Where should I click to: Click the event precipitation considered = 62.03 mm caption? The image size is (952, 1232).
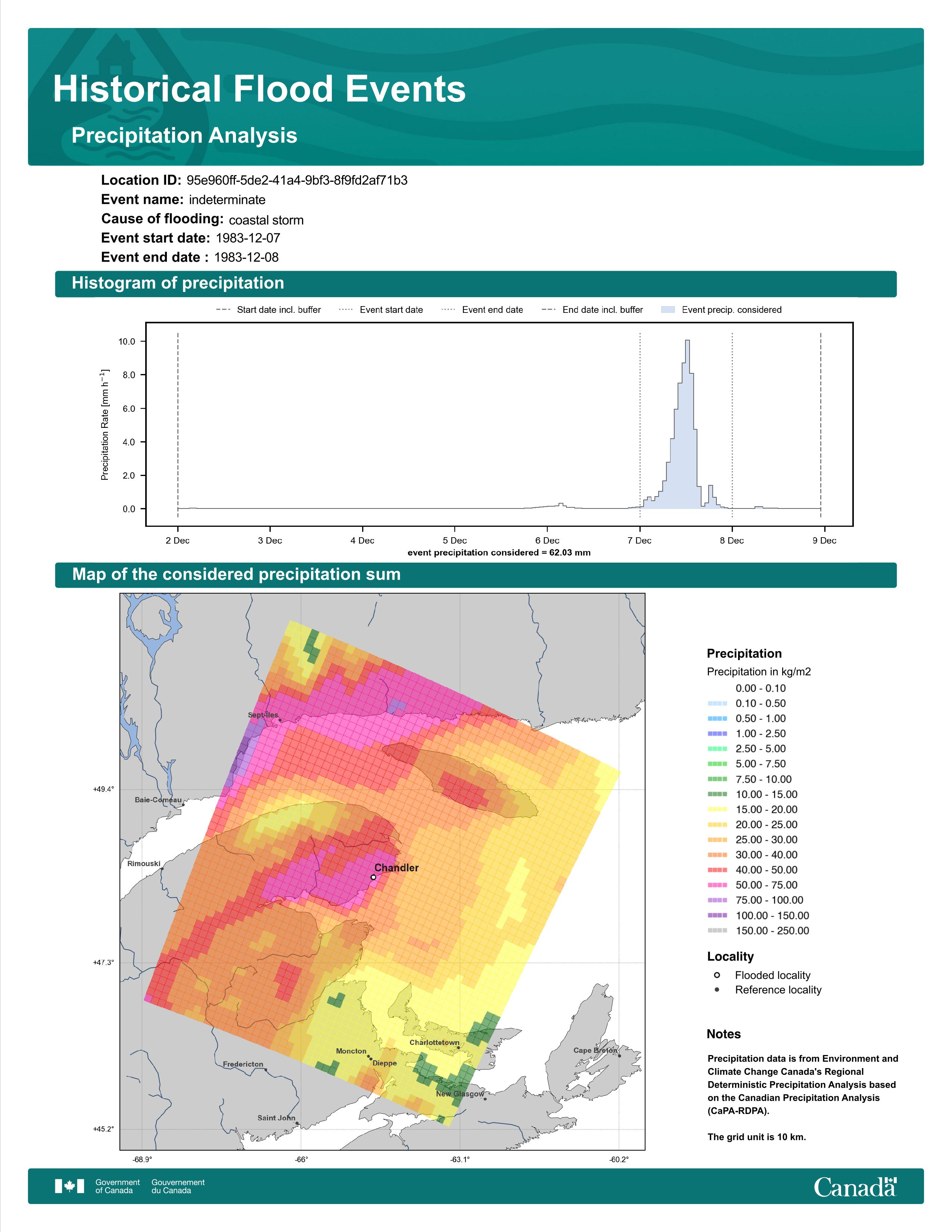[x=499, y=553]
